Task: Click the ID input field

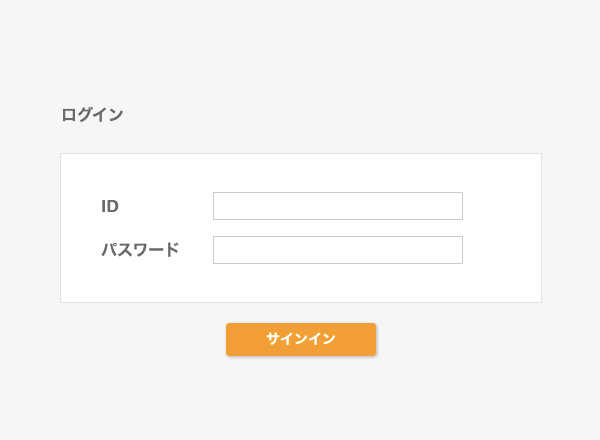Action: (x=337, y=206)
